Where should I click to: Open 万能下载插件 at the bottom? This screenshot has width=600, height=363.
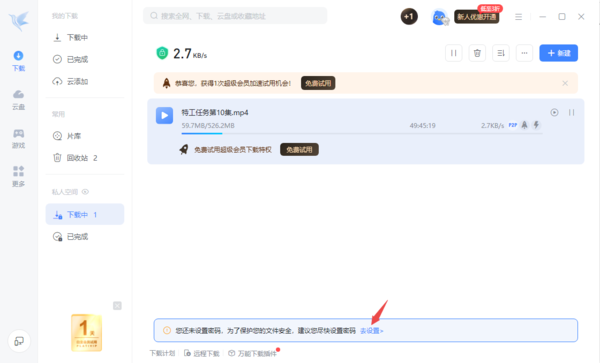pyautogui.click(x=253, y=353)
